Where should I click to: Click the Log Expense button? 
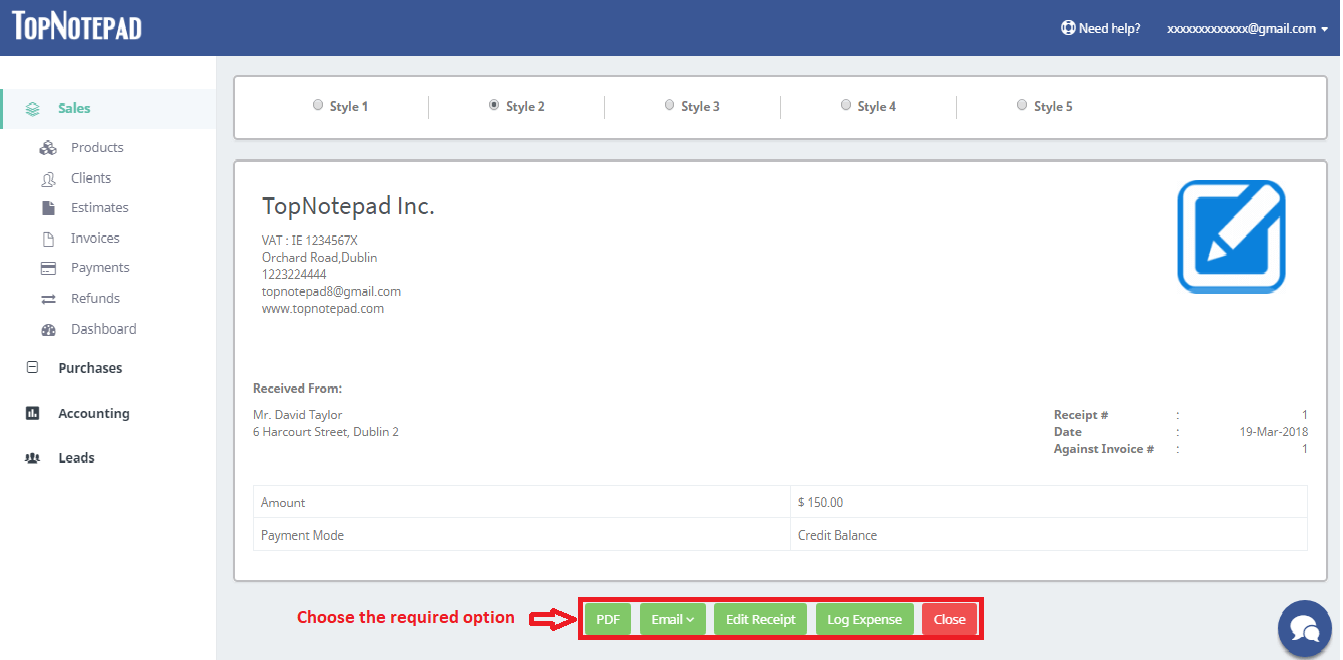865,619
